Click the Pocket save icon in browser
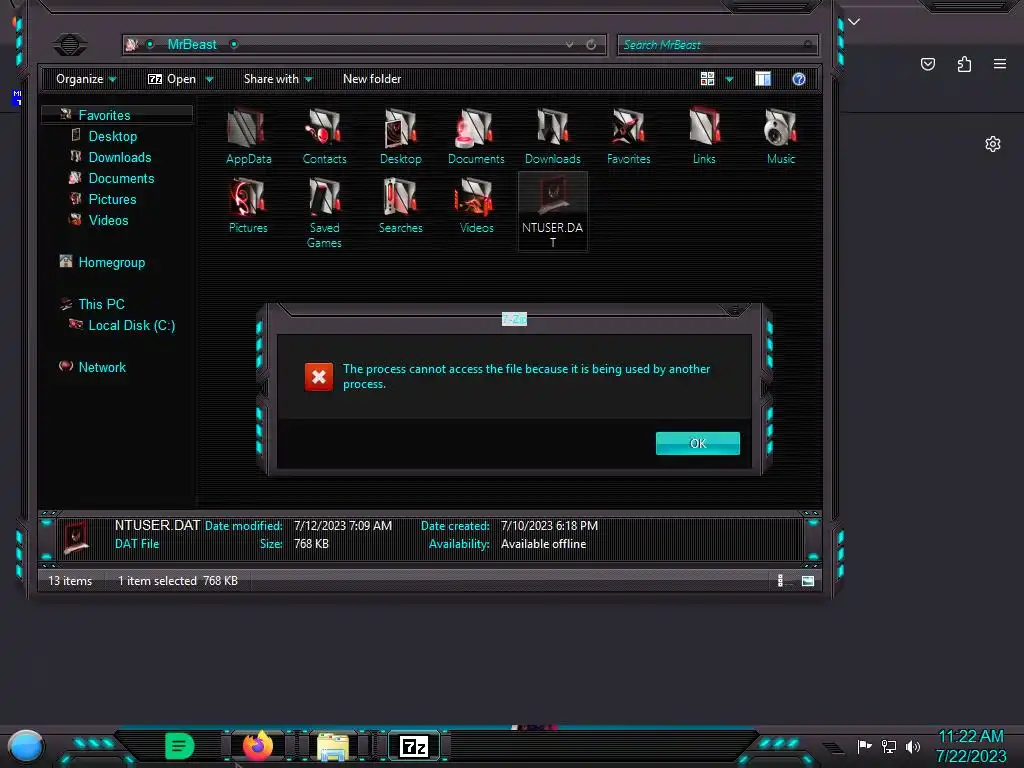This screenshot has width=1024, height=768. 928,64
